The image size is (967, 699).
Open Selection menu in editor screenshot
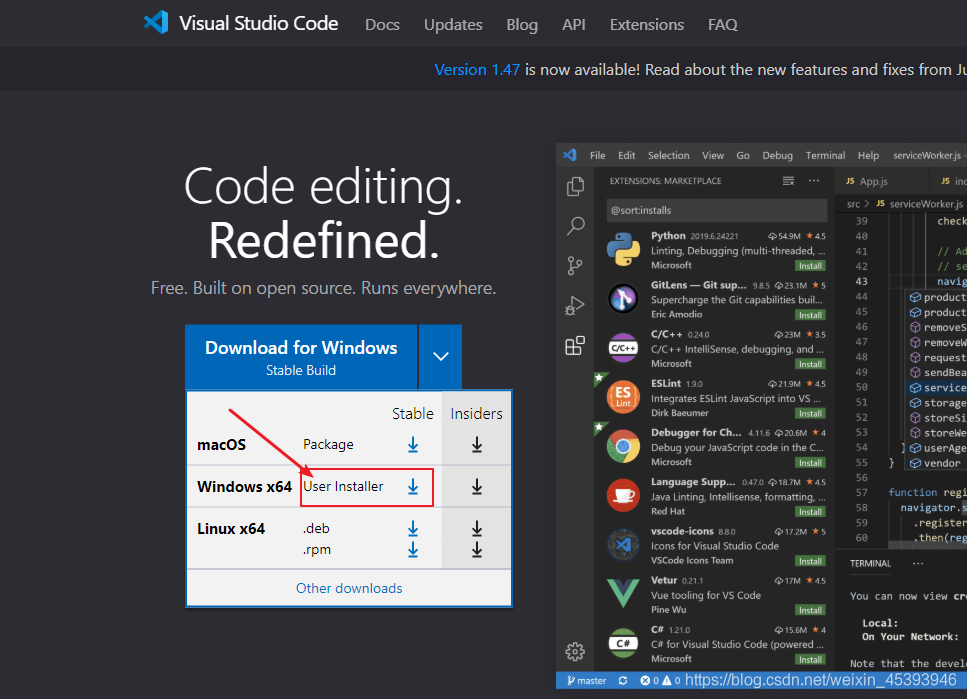[x=669, y=155]
